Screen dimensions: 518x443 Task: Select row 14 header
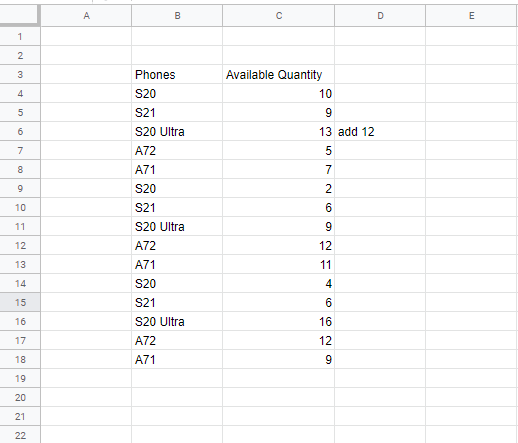[x=20, y=283]
